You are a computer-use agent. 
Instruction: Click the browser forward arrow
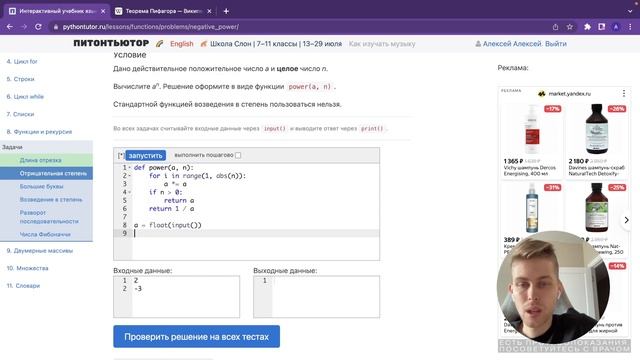(24, 27)
